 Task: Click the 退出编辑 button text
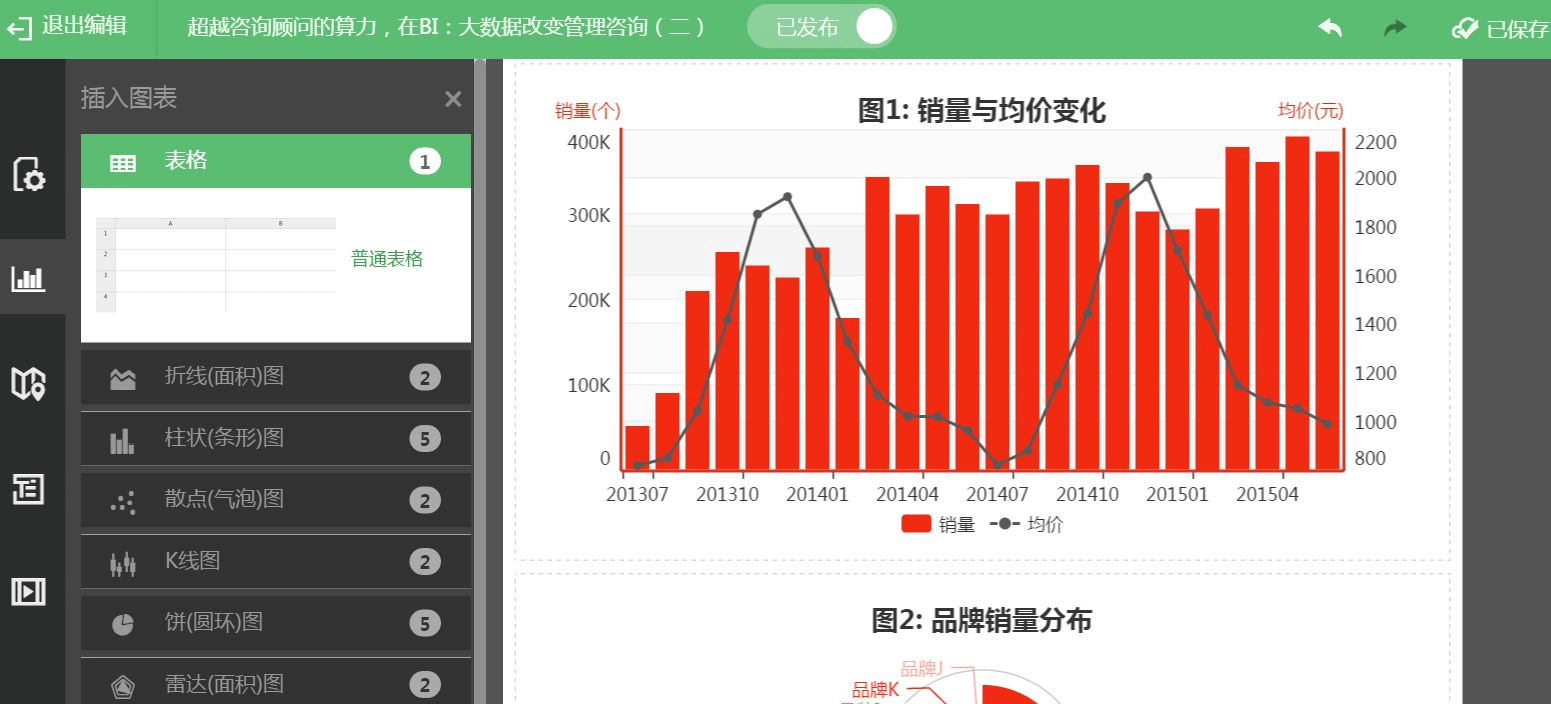point(84,27)
